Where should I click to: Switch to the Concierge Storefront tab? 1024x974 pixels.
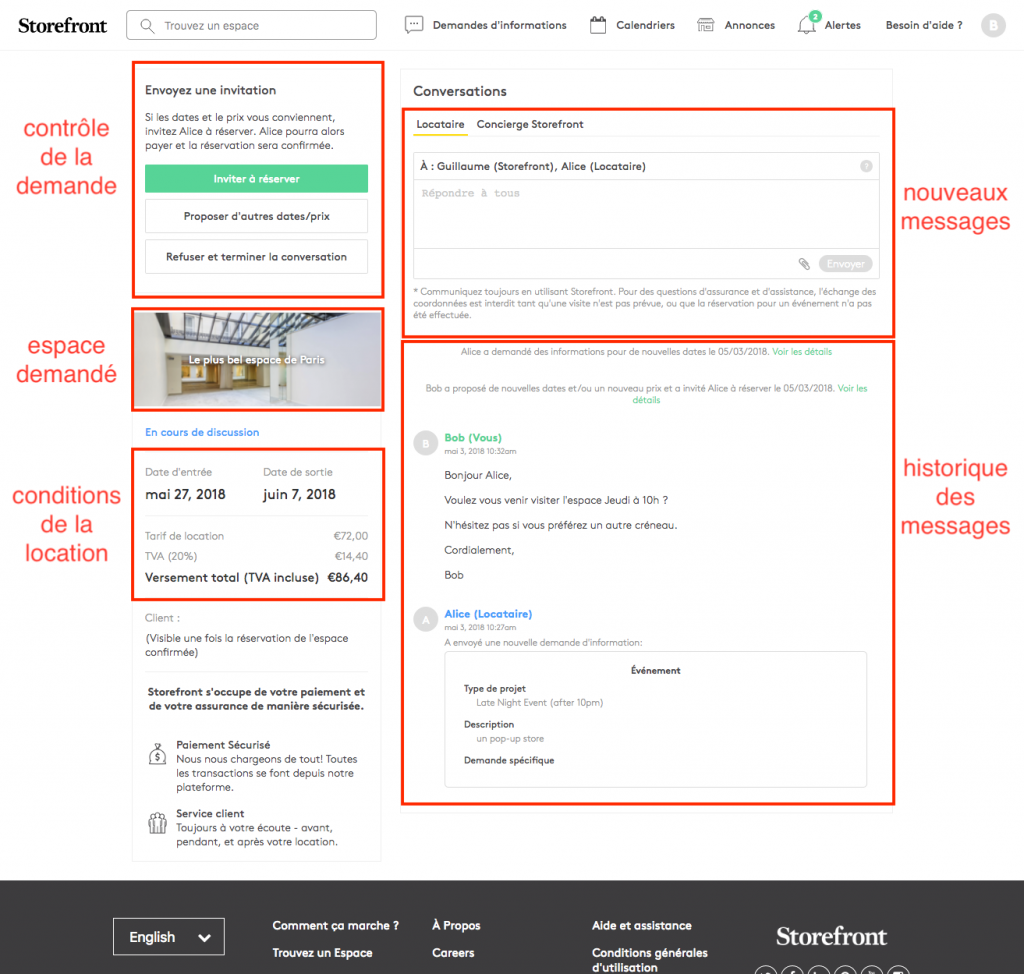point(530,124)
